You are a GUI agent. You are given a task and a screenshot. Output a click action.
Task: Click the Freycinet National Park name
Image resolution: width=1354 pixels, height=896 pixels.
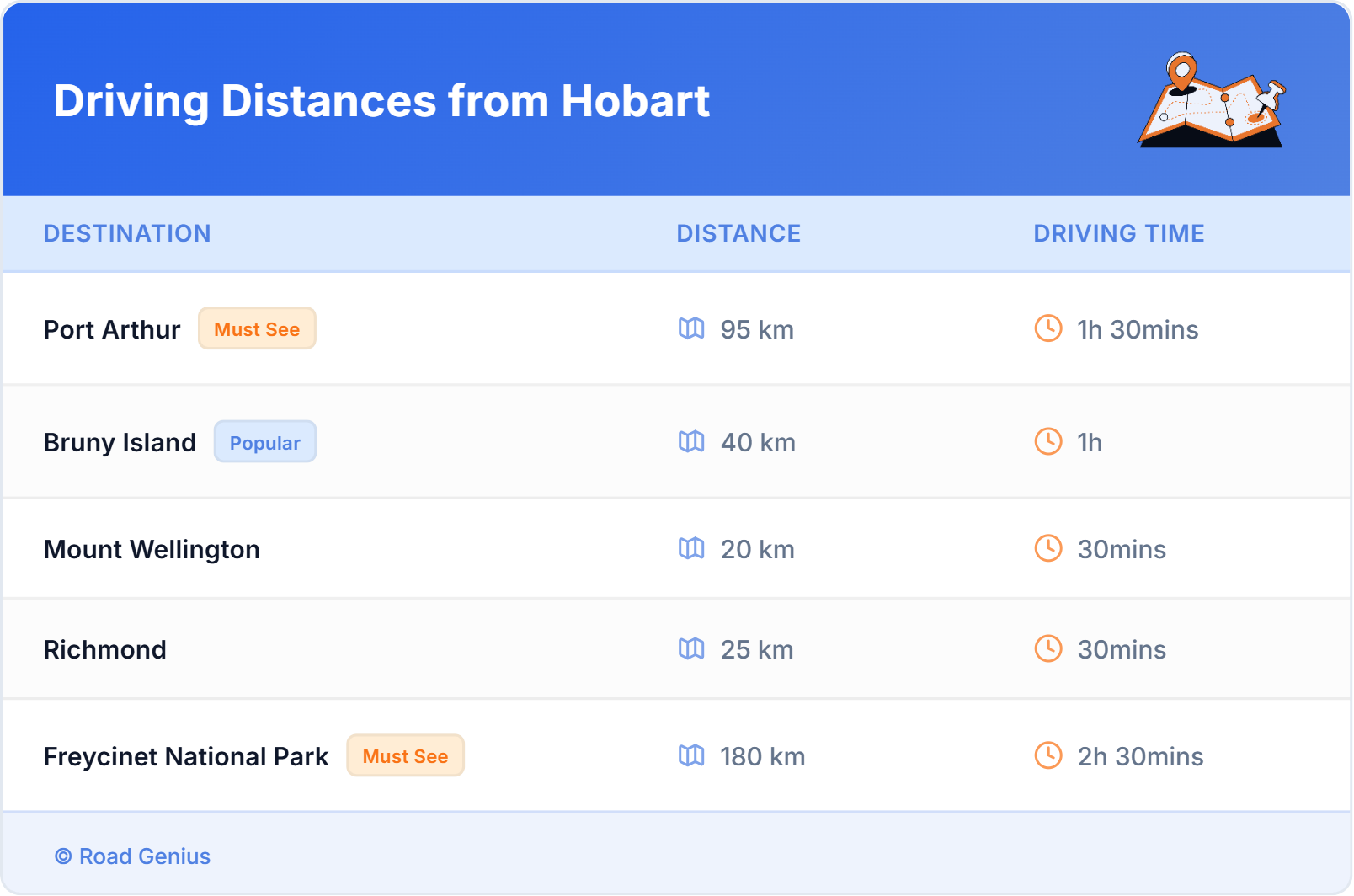point(185,756)
